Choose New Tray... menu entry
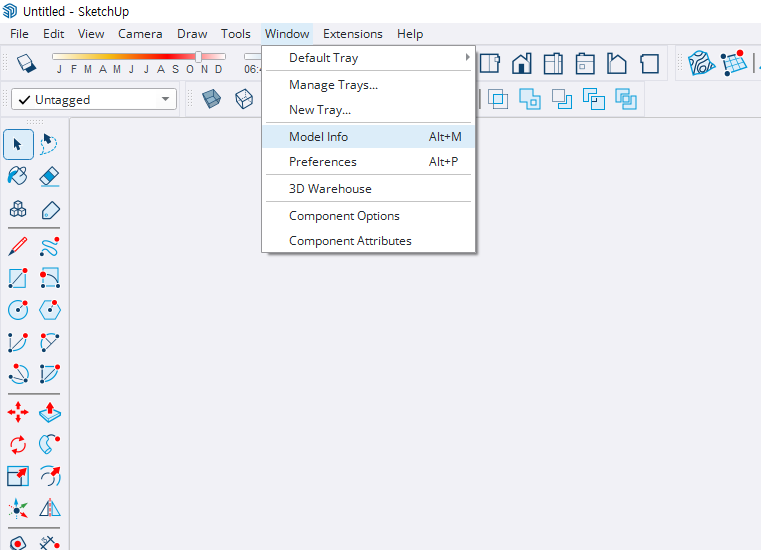Screen dimensions: 761x550 (368, 110)
